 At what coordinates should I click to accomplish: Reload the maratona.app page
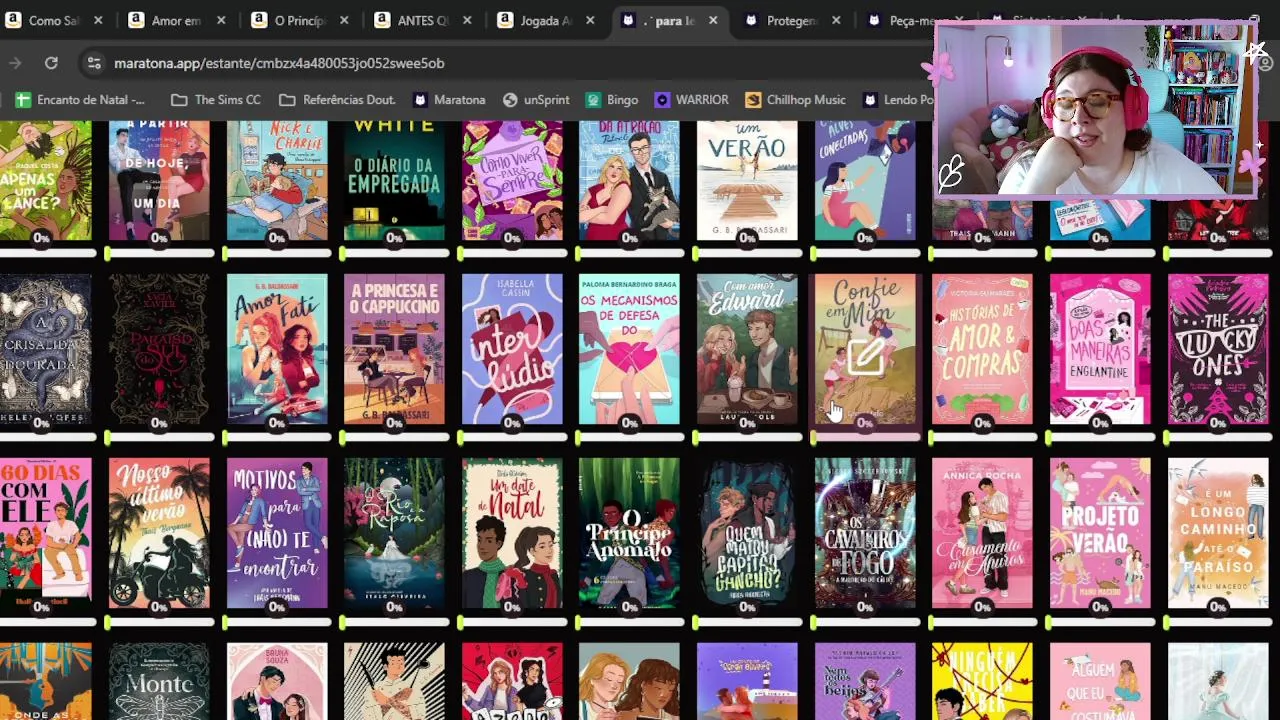(51, 63)
